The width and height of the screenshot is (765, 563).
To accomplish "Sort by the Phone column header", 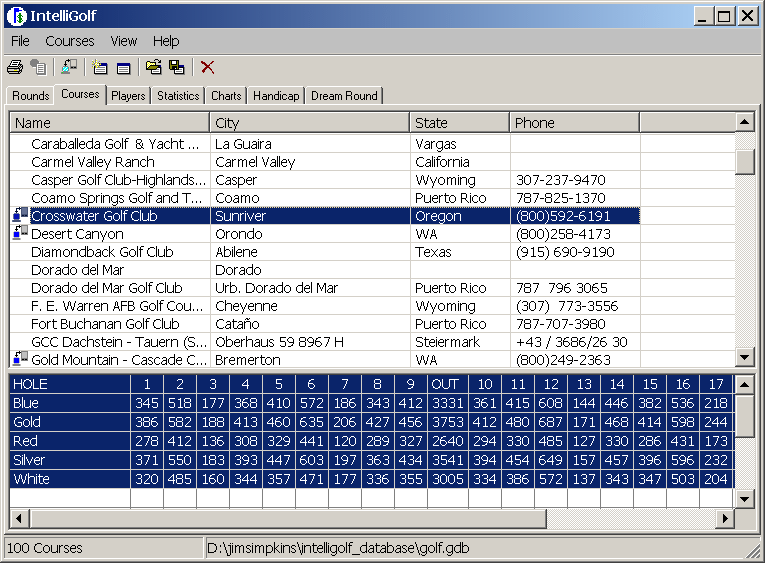I will [574, 122].
